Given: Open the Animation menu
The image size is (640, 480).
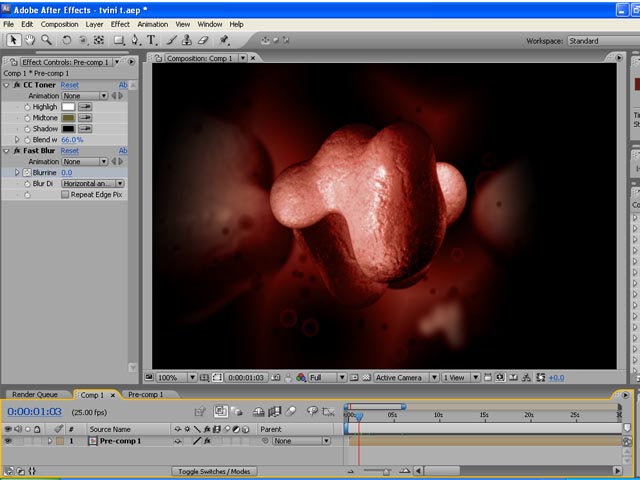Looking at the screenshot, I should 153,24.
